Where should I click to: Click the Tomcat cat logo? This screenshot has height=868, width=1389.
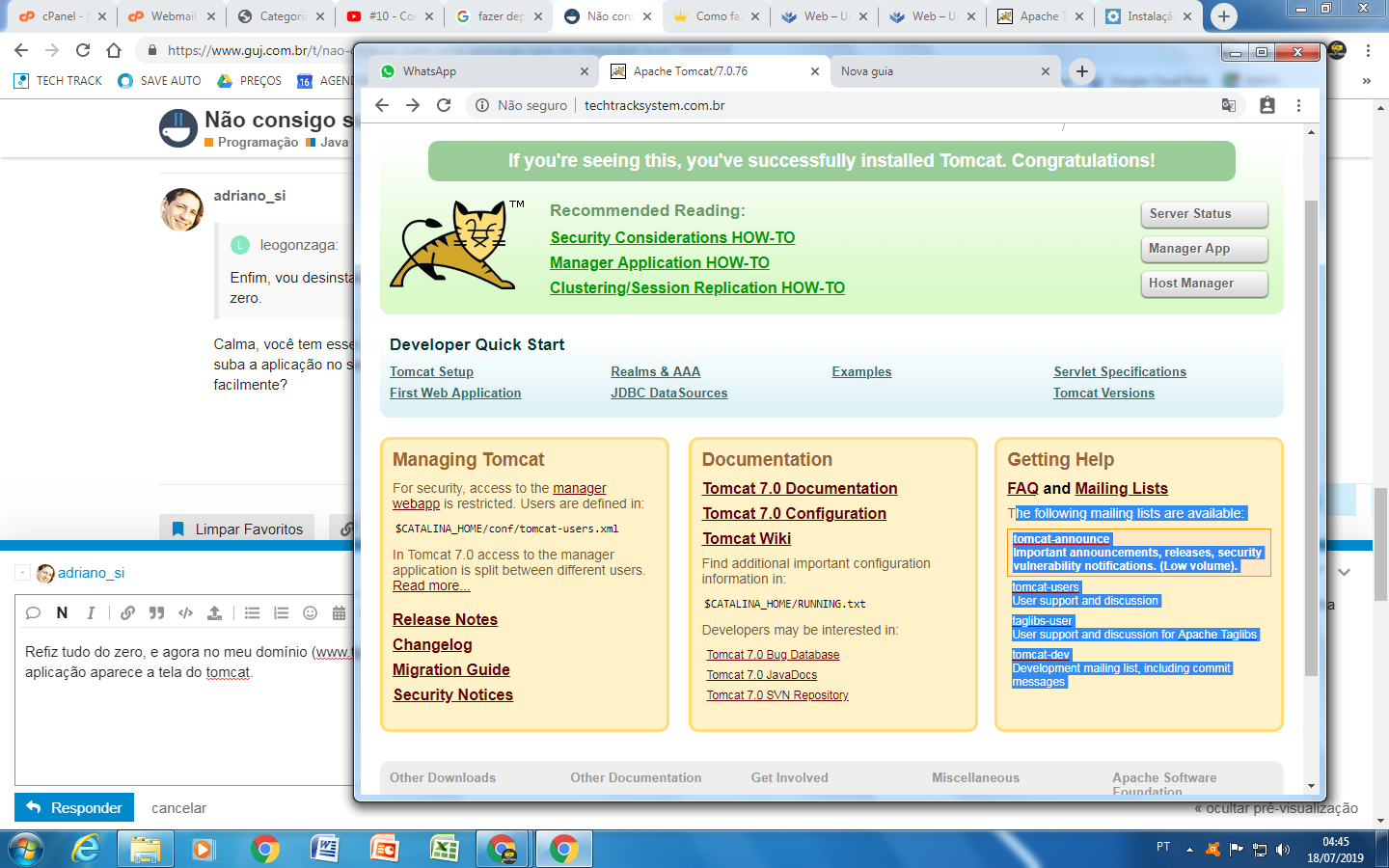pos(455,246)
